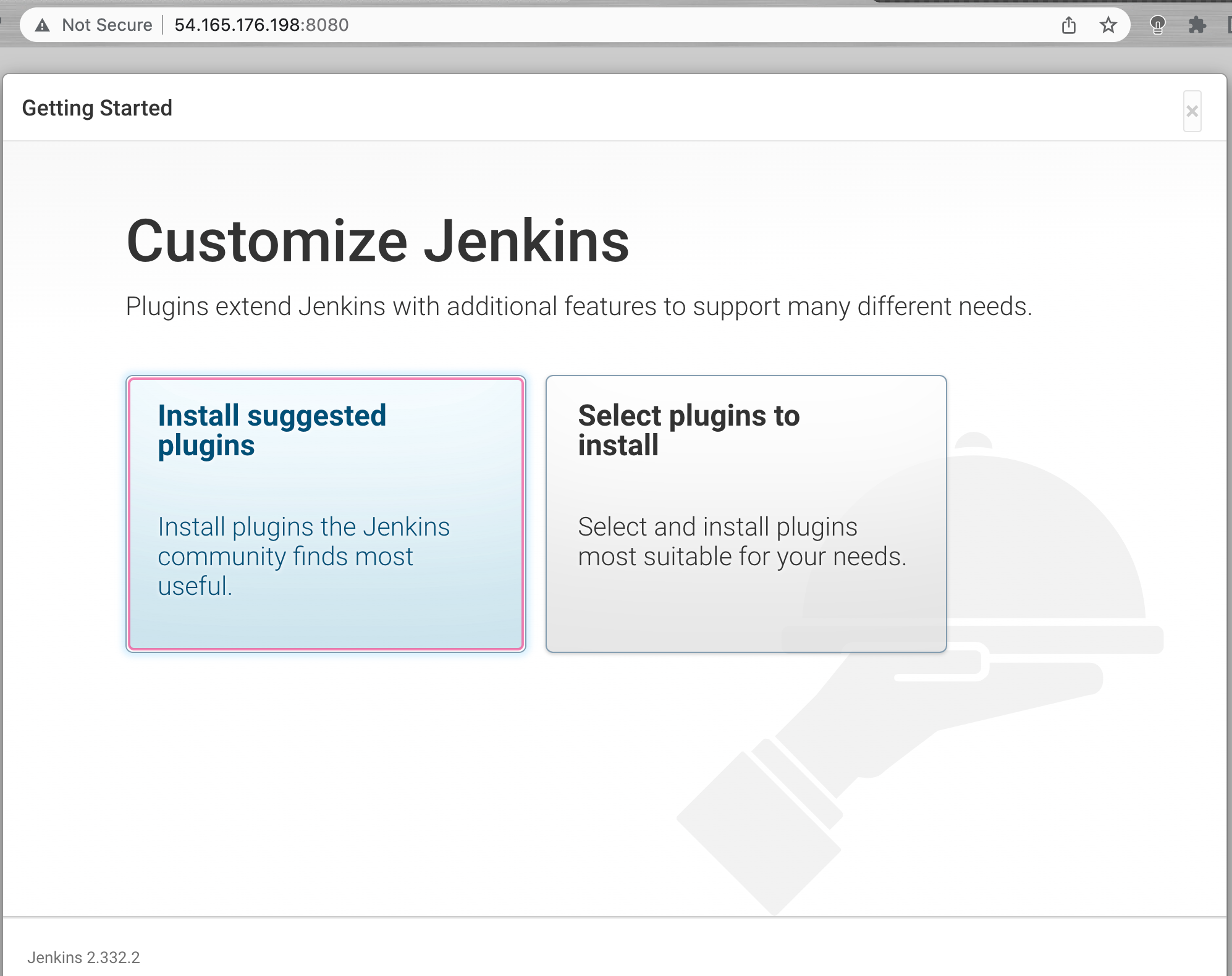The image size is (1232, 976).
Task: Click the 'Not Secure' label text
Action: pyautogui.click(x=107, y=25)
